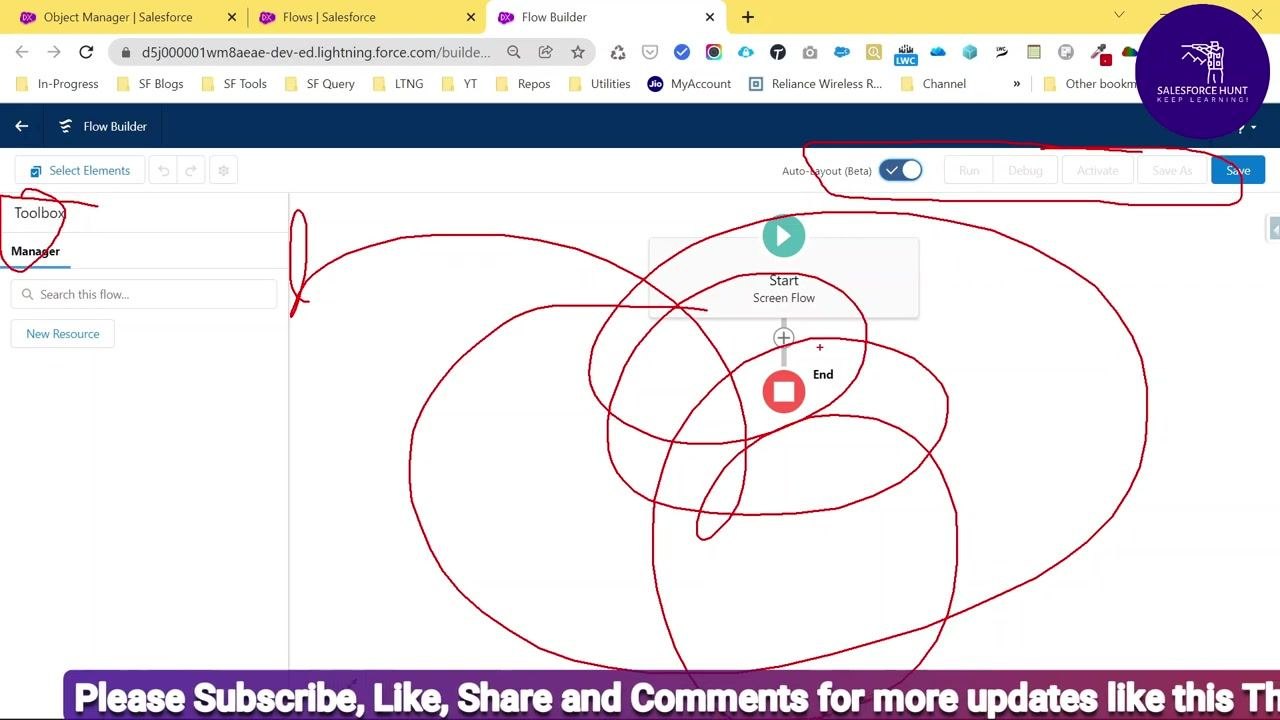
Task: Open the MyAccount bookmark
Action: point(689,84)
